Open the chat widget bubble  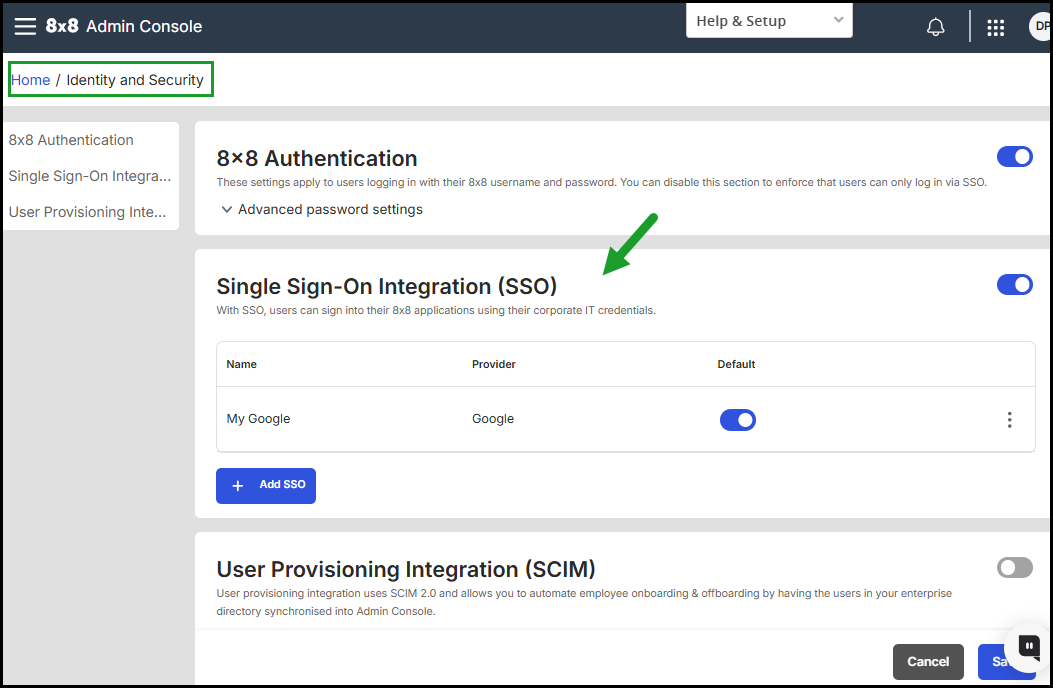click(x=1028, y=646)
